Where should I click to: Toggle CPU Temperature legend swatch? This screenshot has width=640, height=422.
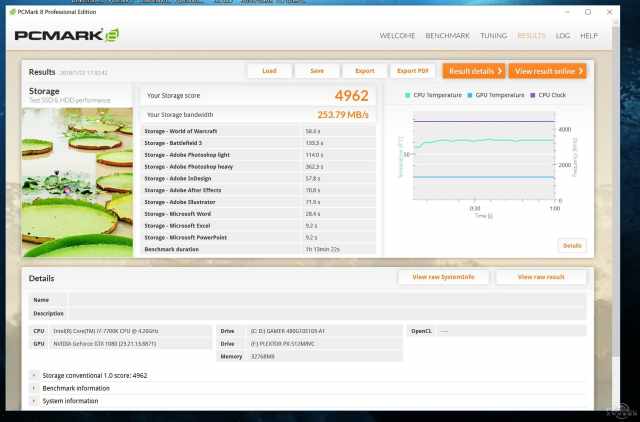click(x=407, y=95)
